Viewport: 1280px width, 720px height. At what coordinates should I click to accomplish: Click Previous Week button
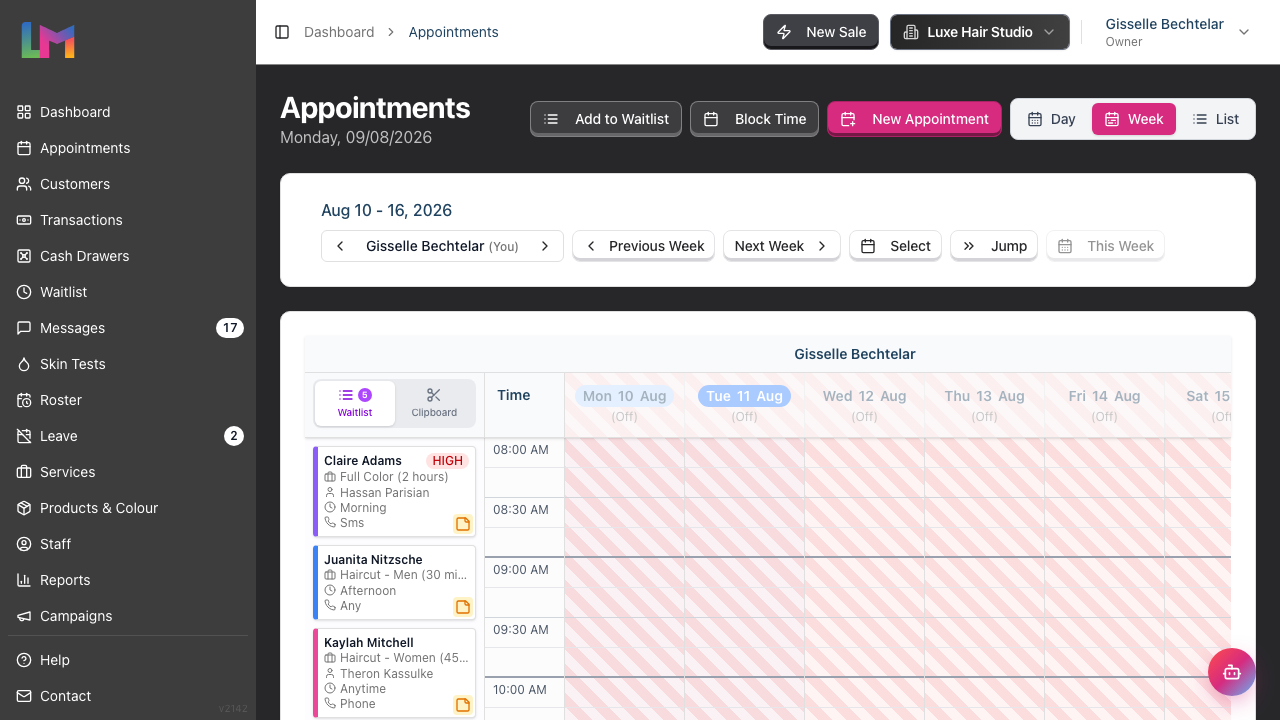click(x=643, y=246)
